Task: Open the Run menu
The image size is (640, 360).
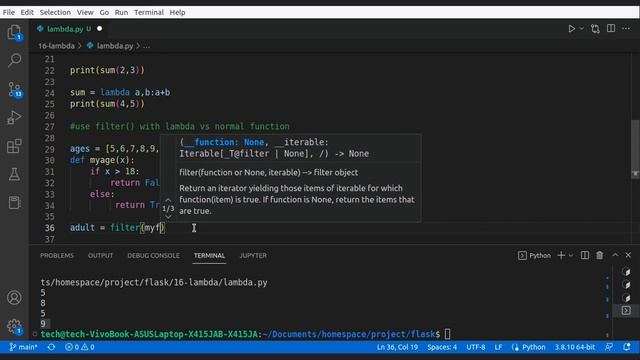Action: [121, 12]
